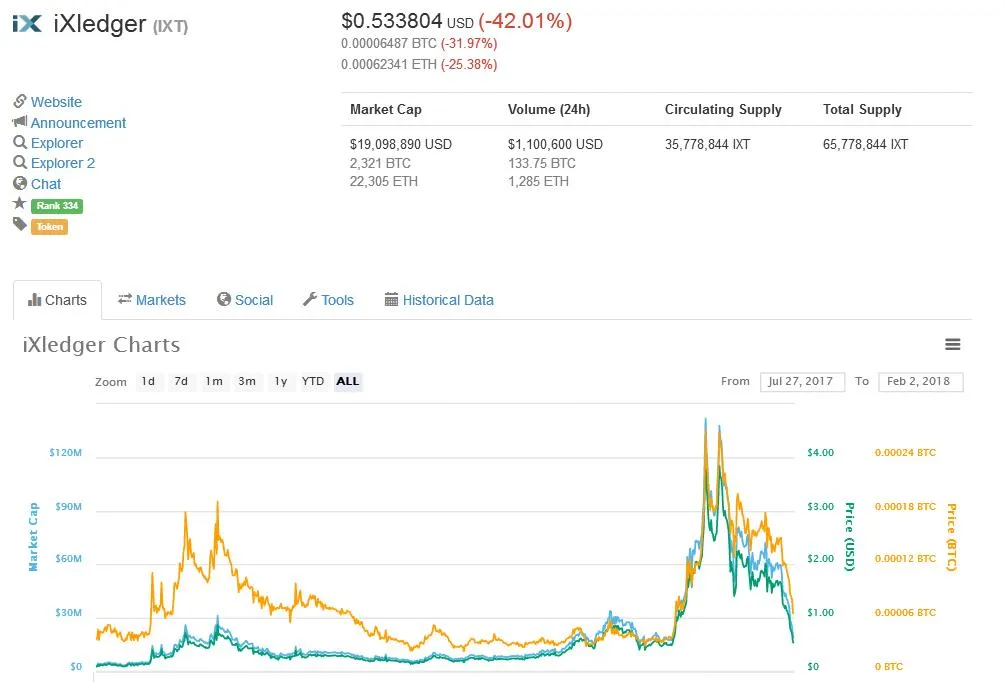Open the Explorer link

click(x=57, y=143)
